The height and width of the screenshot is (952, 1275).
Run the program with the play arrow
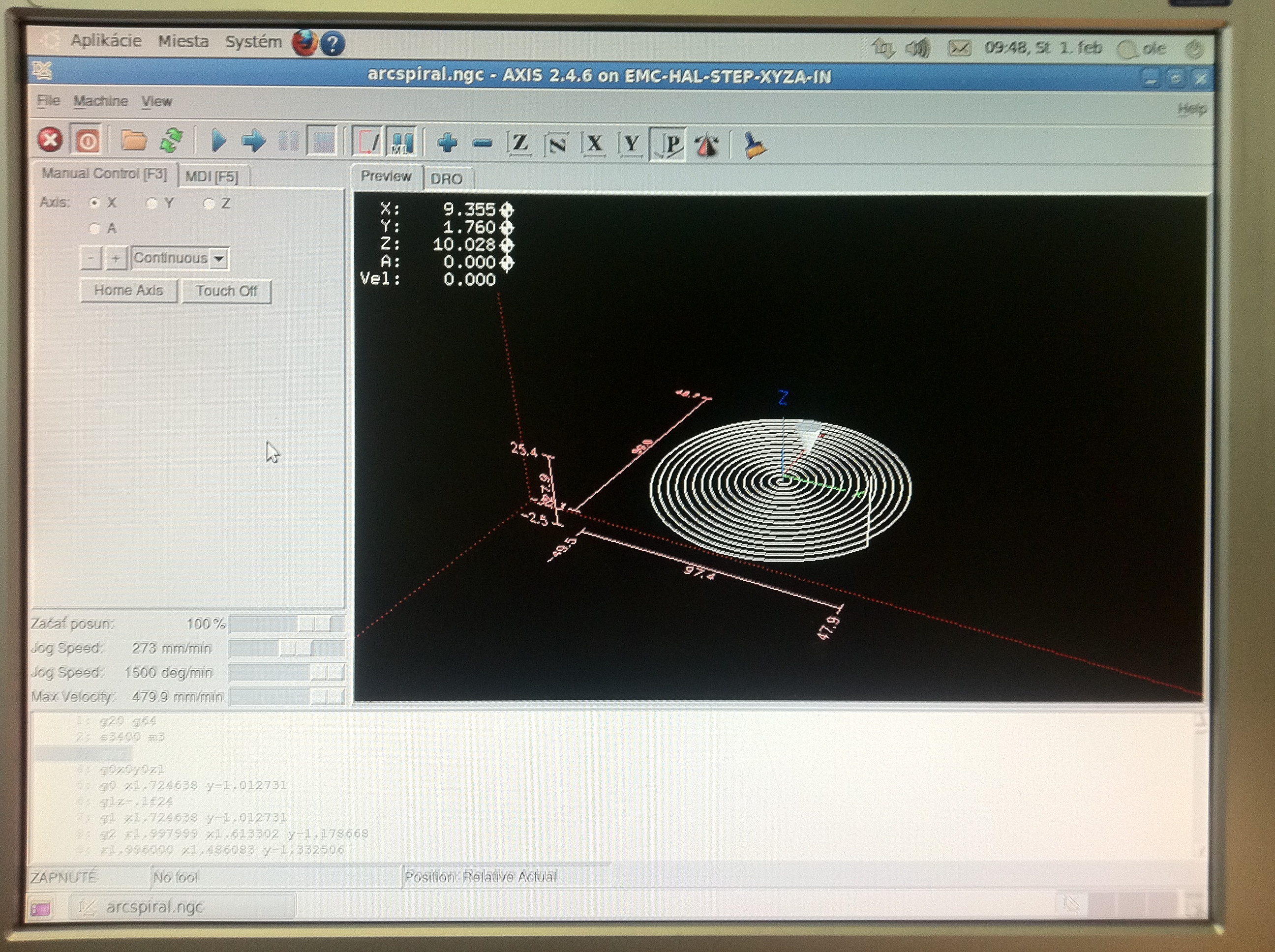point(218,141)
